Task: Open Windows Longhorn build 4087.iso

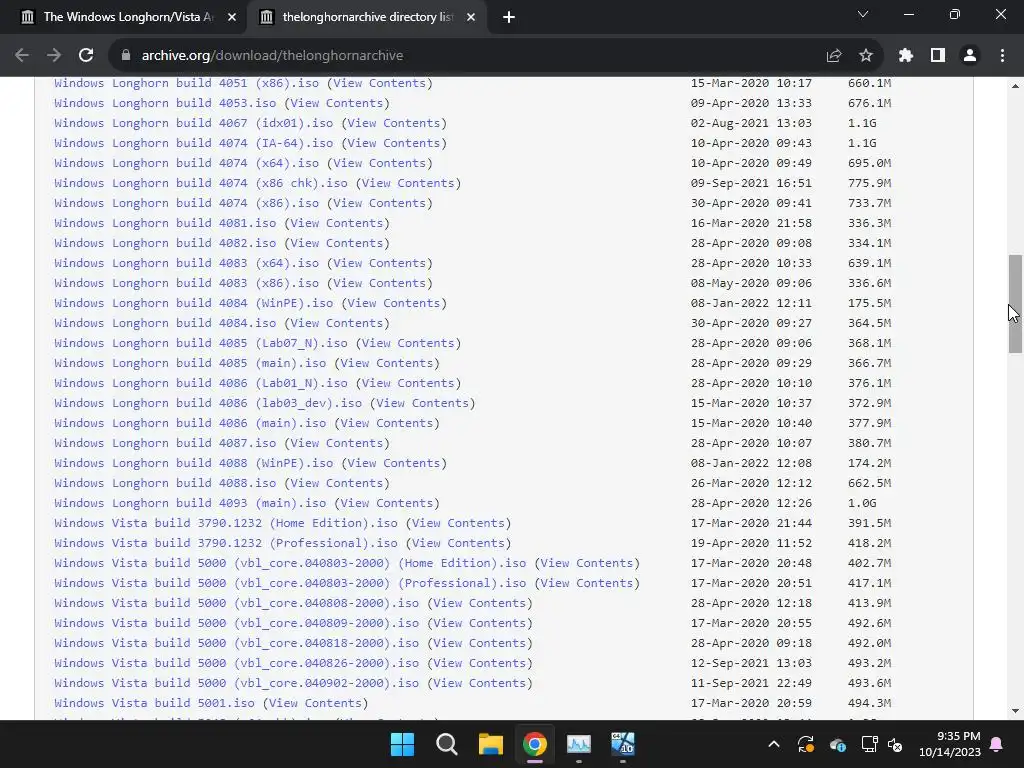Action: [x=165, y=443]
